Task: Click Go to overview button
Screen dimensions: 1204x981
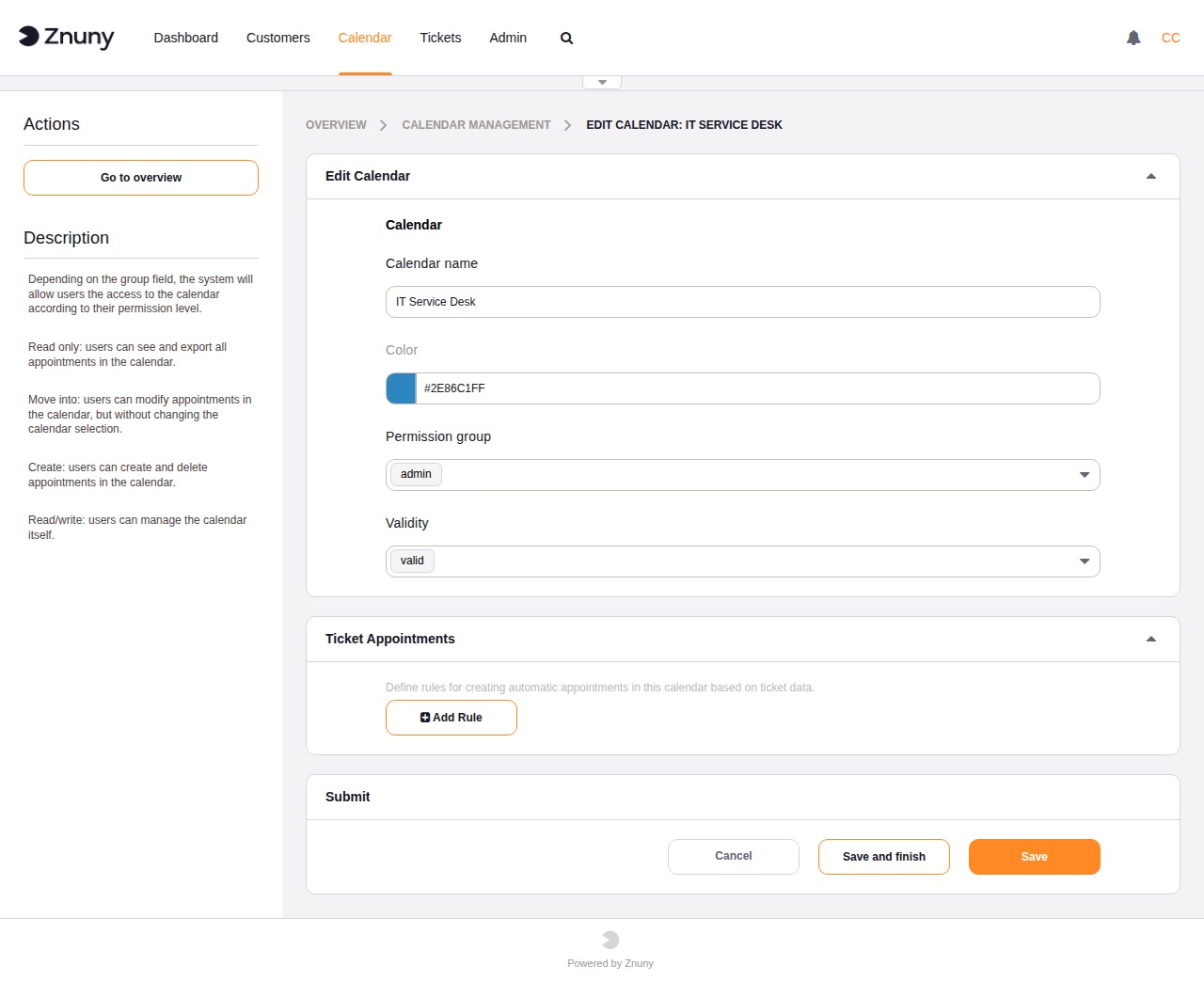Action: pos(141,178)
